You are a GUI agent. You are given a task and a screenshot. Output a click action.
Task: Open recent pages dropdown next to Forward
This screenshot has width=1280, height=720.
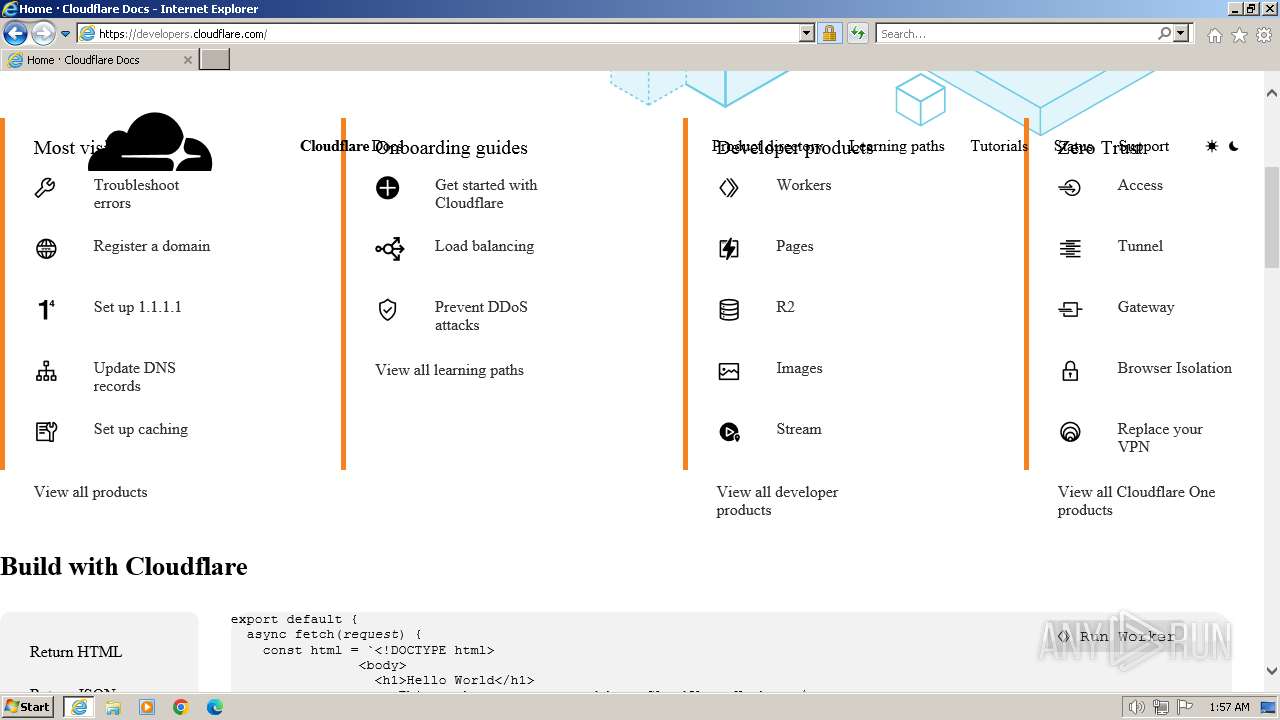coord(65,33)
